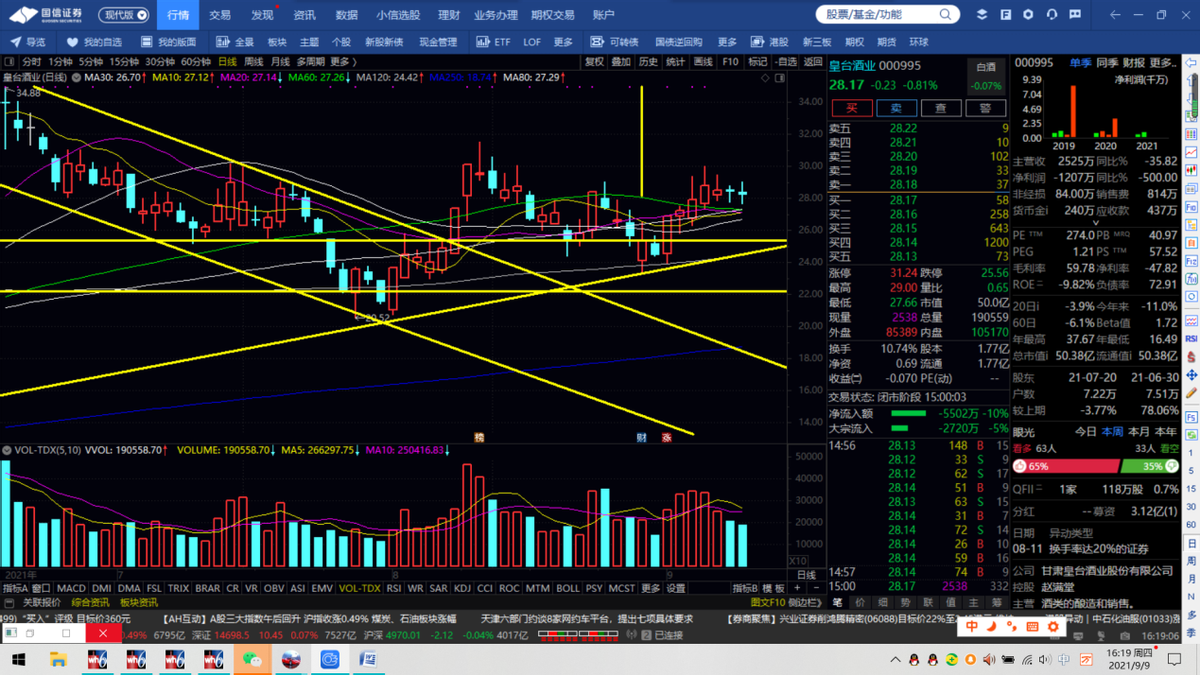This screenshot has height=675, width=1200.
Task: Click the 我的版面 layout icon
Action: [x=147, y=42]
